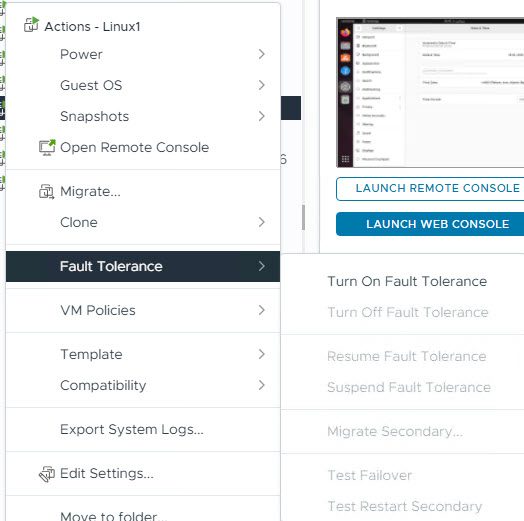
Task: Select Compatibility in the actions menu
Action: pyautogui.click(x=143, y=386)
